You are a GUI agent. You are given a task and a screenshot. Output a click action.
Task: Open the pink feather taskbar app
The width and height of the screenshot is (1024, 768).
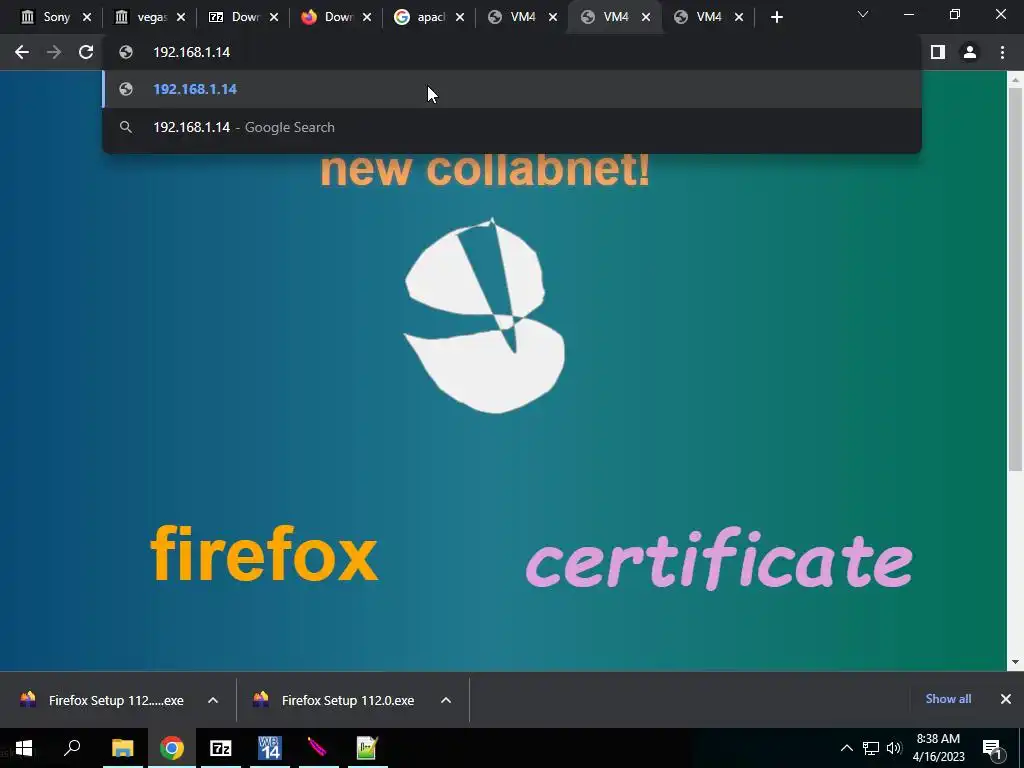click(318, 748)
